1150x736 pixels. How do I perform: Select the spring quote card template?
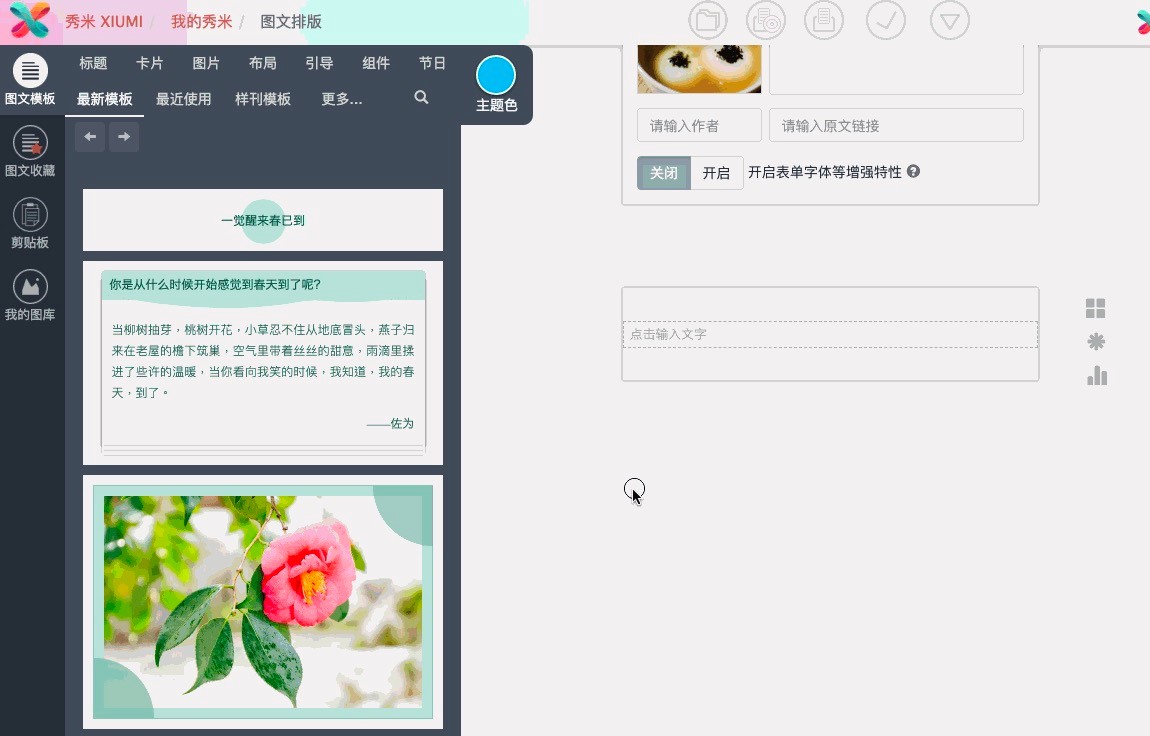point(263,363)
